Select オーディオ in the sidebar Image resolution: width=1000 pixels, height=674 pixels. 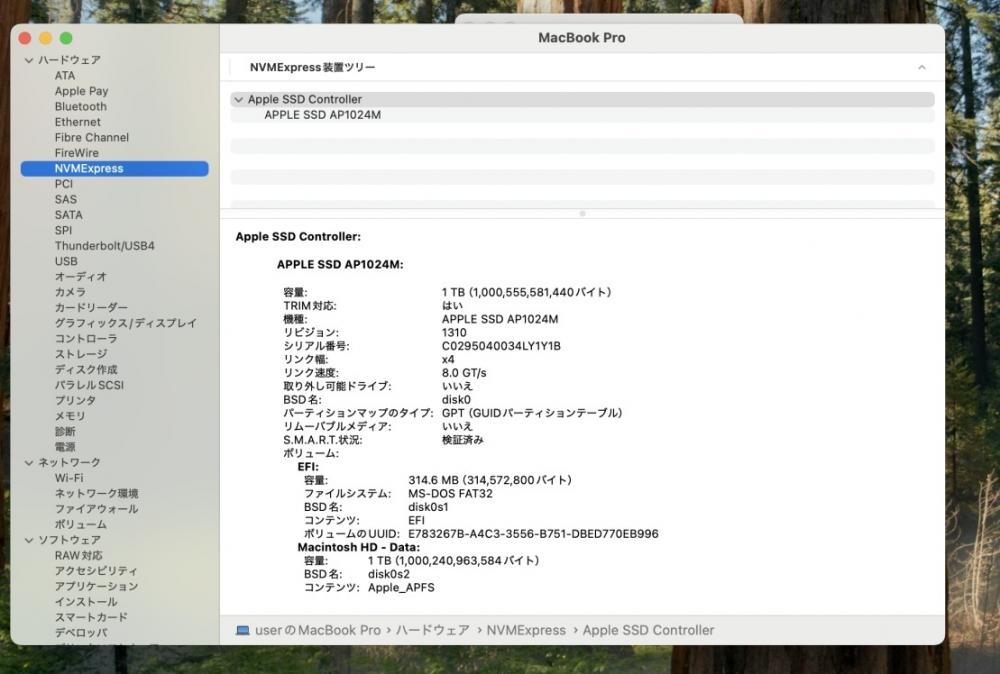pos(80,277)
